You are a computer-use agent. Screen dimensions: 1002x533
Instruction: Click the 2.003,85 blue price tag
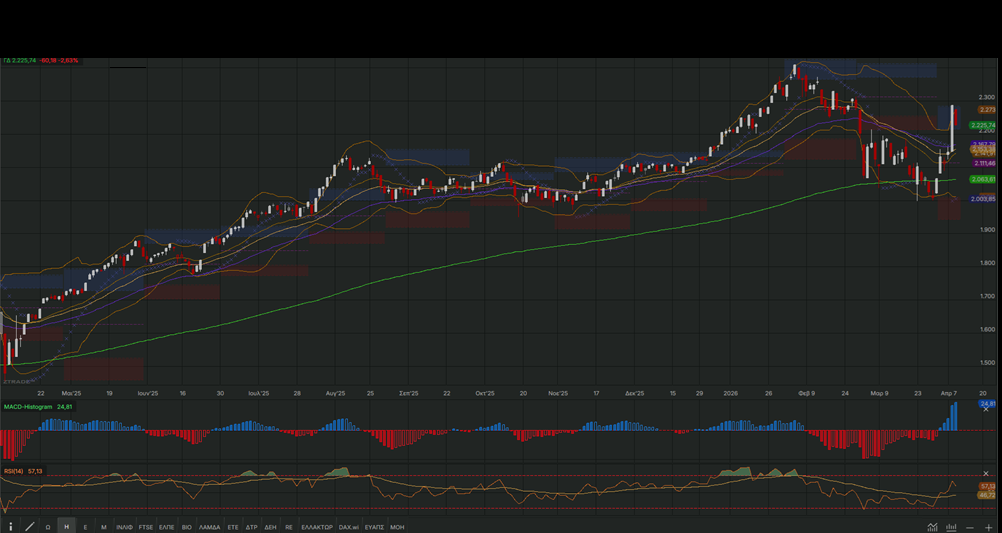pos(983,199)
